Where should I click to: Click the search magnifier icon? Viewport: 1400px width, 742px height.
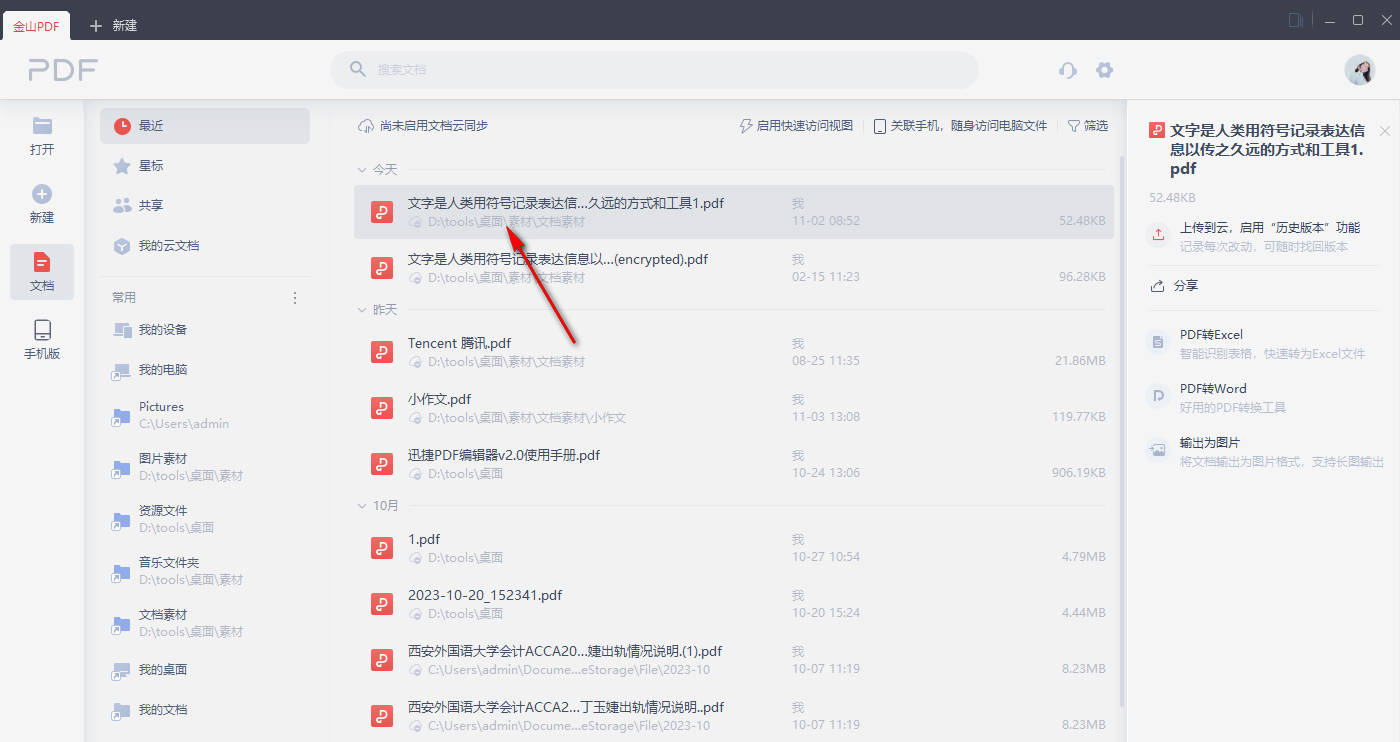click(x=357, y=69)
